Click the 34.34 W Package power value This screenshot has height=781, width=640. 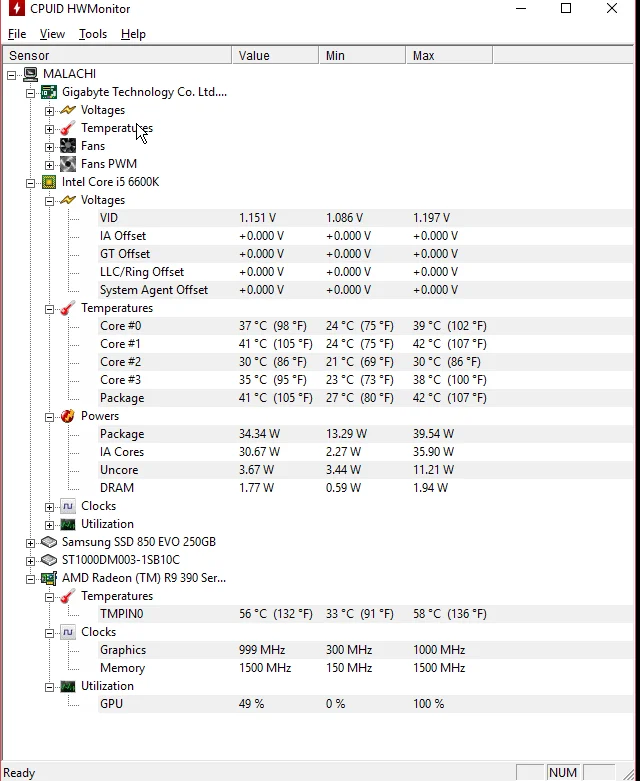(x=259, y=434)
